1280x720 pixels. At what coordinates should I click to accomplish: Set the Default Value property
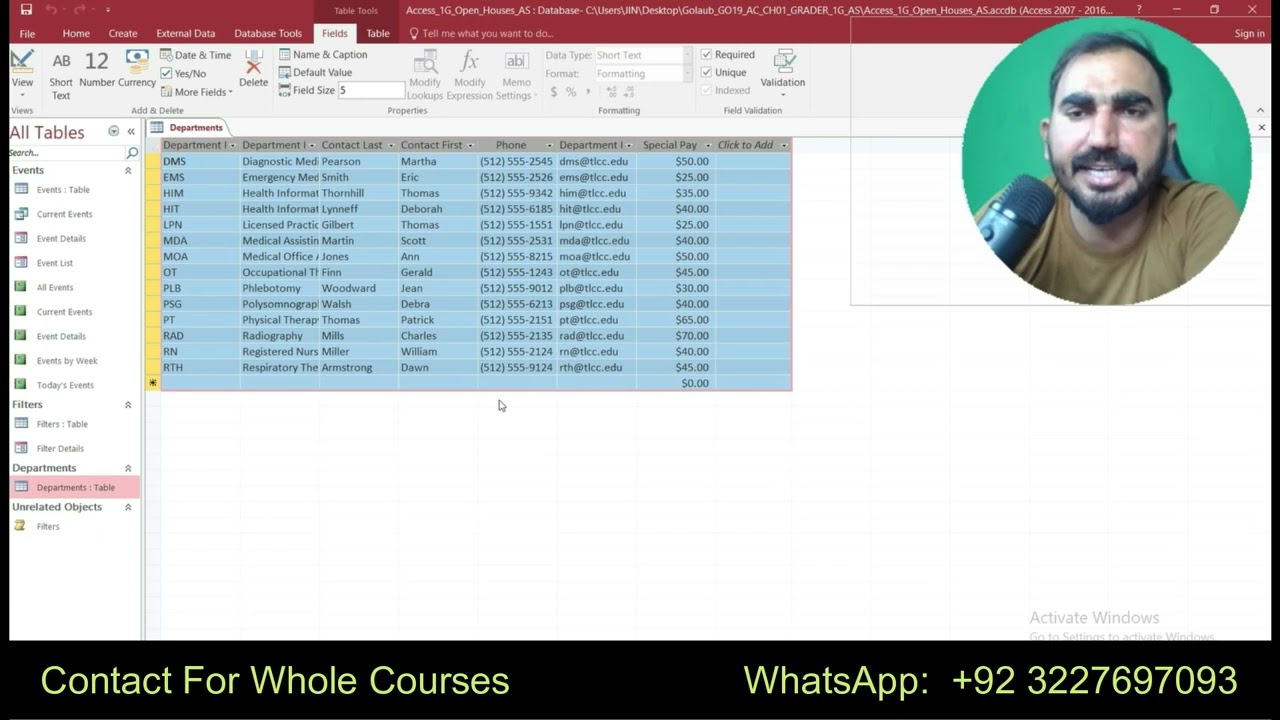tap(316, 72)
